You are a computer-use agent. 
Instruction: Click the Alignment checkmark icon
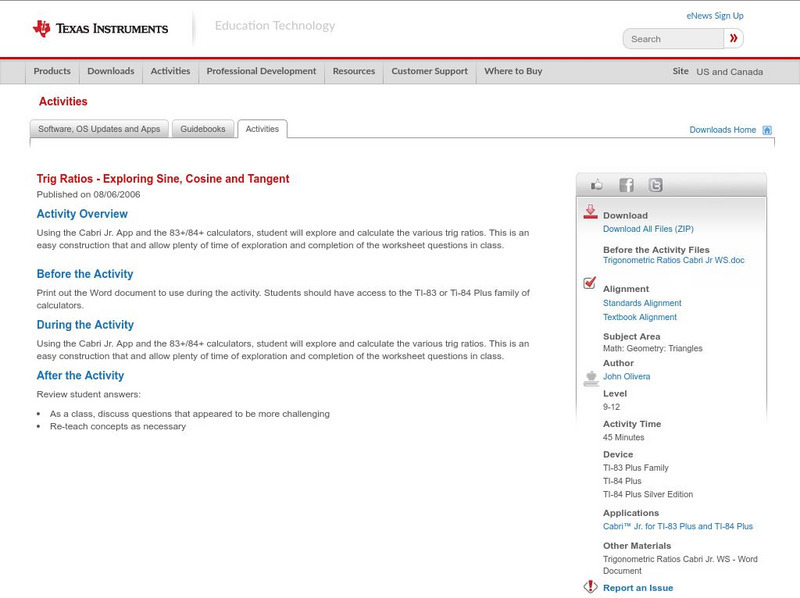point(589,282)
